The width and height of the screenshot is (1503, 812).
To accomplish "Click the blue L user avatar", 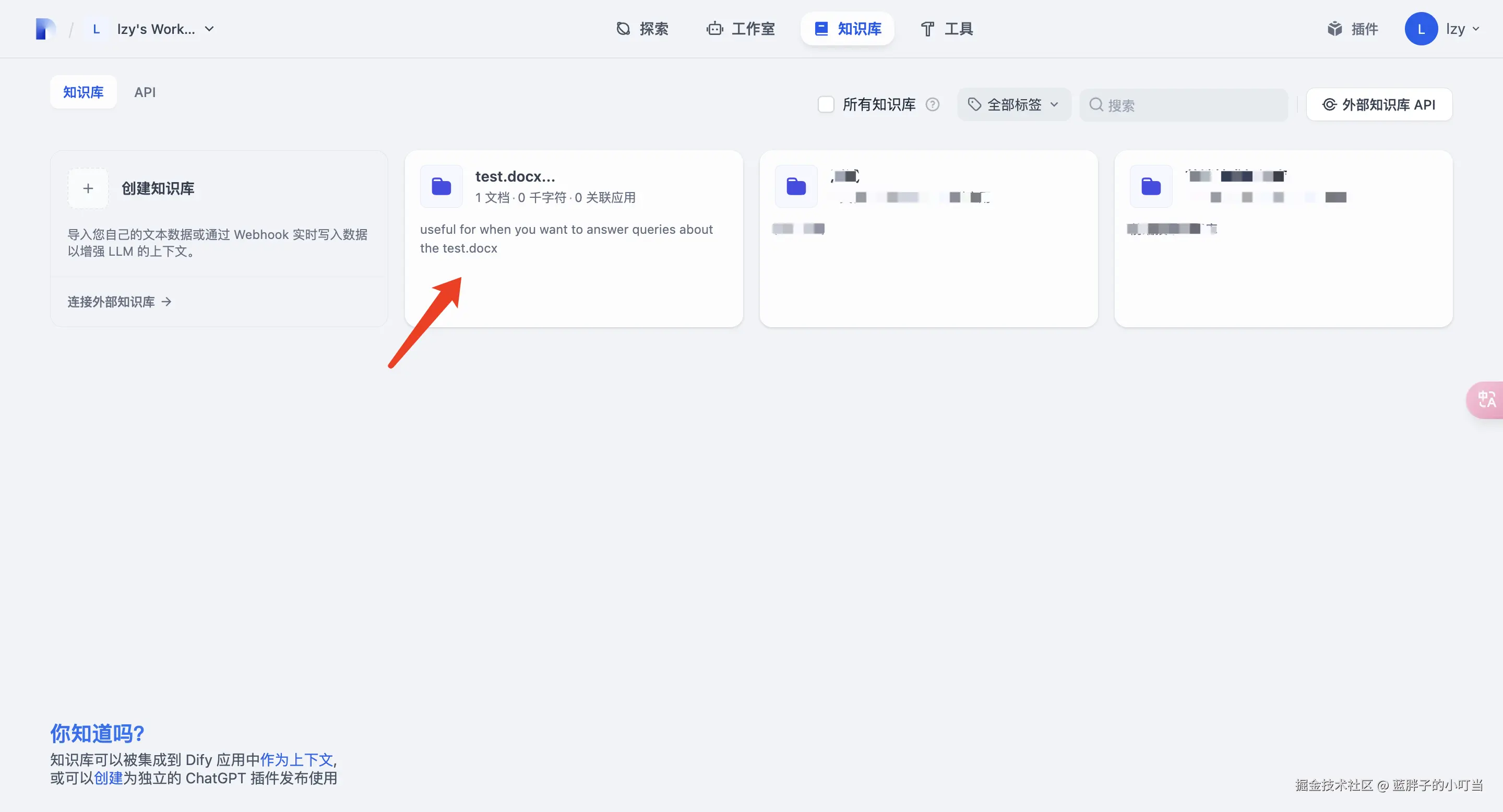I will pyautogui.click(x=1420, y=29).
